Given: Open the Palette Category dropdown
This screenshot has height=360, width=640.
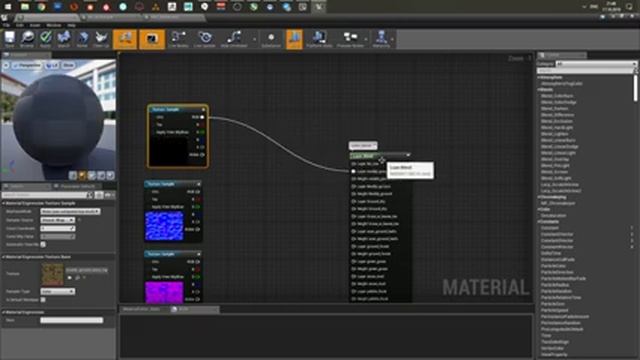Looking at the screenshot, I should [596, 64].
